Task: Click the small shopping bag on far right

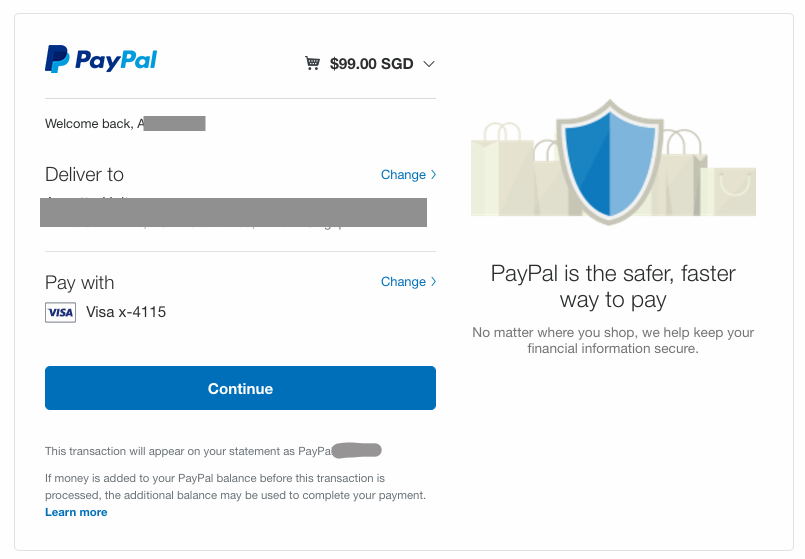Action: tap(733, 189)
